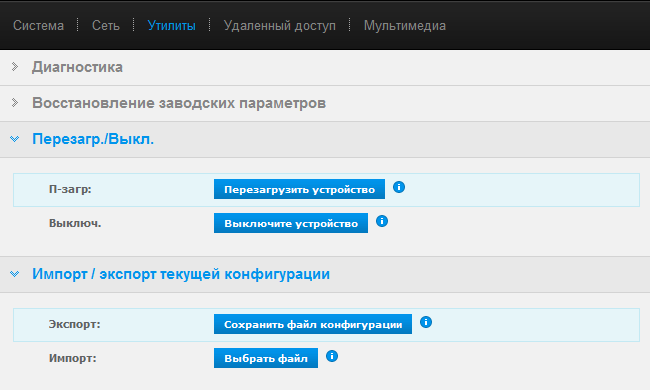This screenshot has width=650, height=390.
Task: Collapse the Перезагр./Выкл. section chevron
Action: coord(15,139)
